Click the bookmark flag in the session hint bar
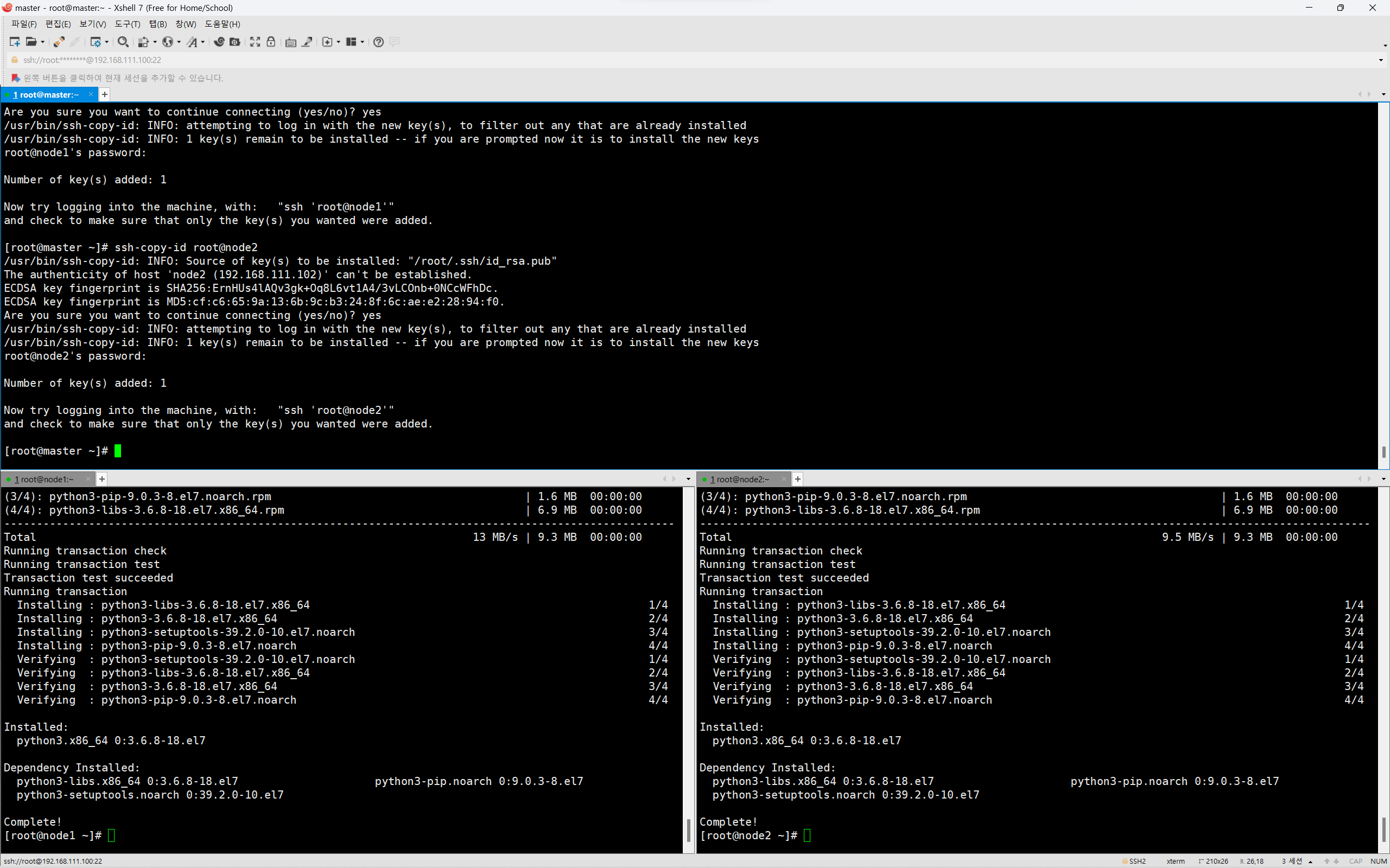 16,78
